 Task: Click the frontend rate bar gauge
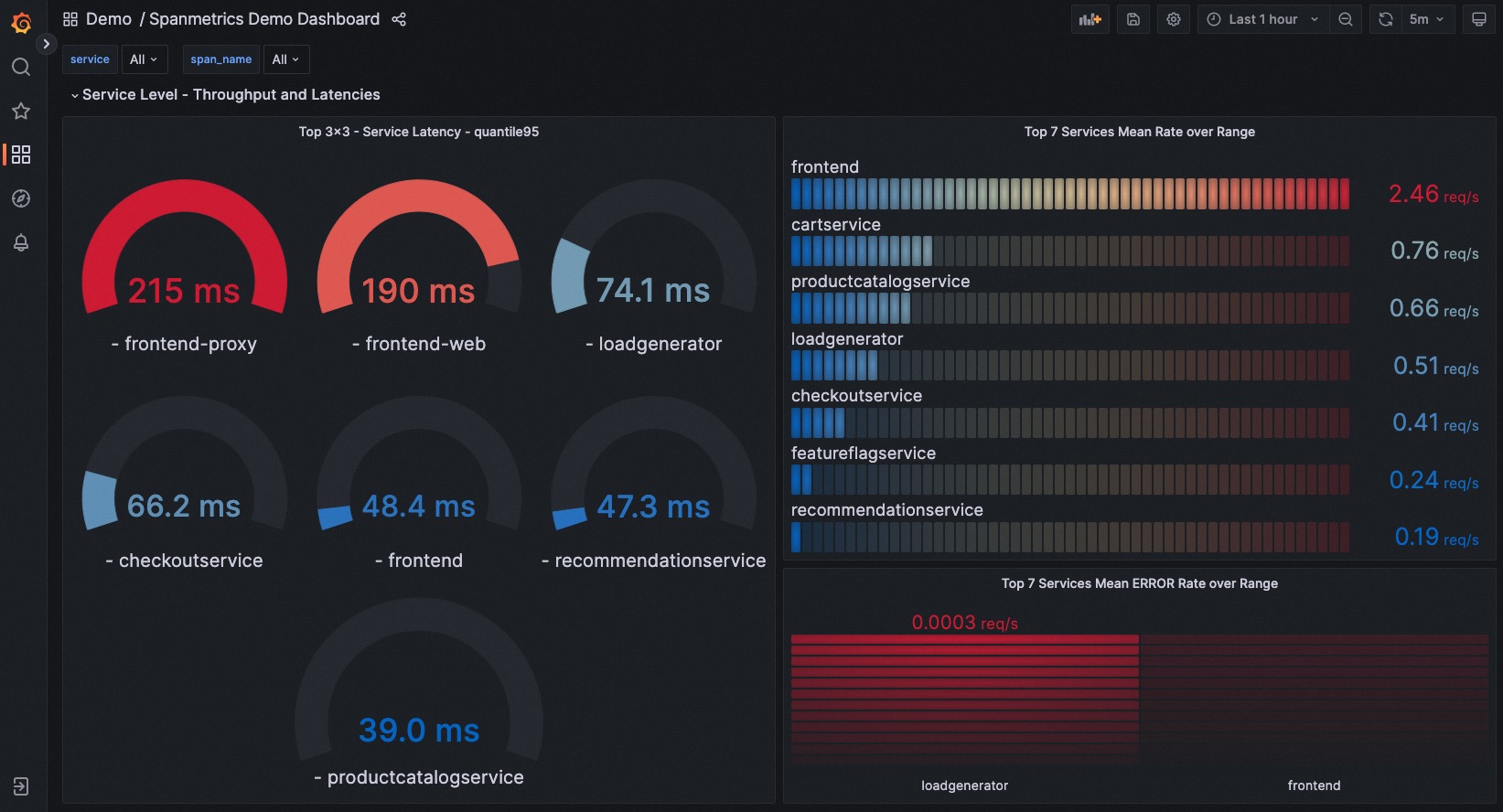(1070, 194)
